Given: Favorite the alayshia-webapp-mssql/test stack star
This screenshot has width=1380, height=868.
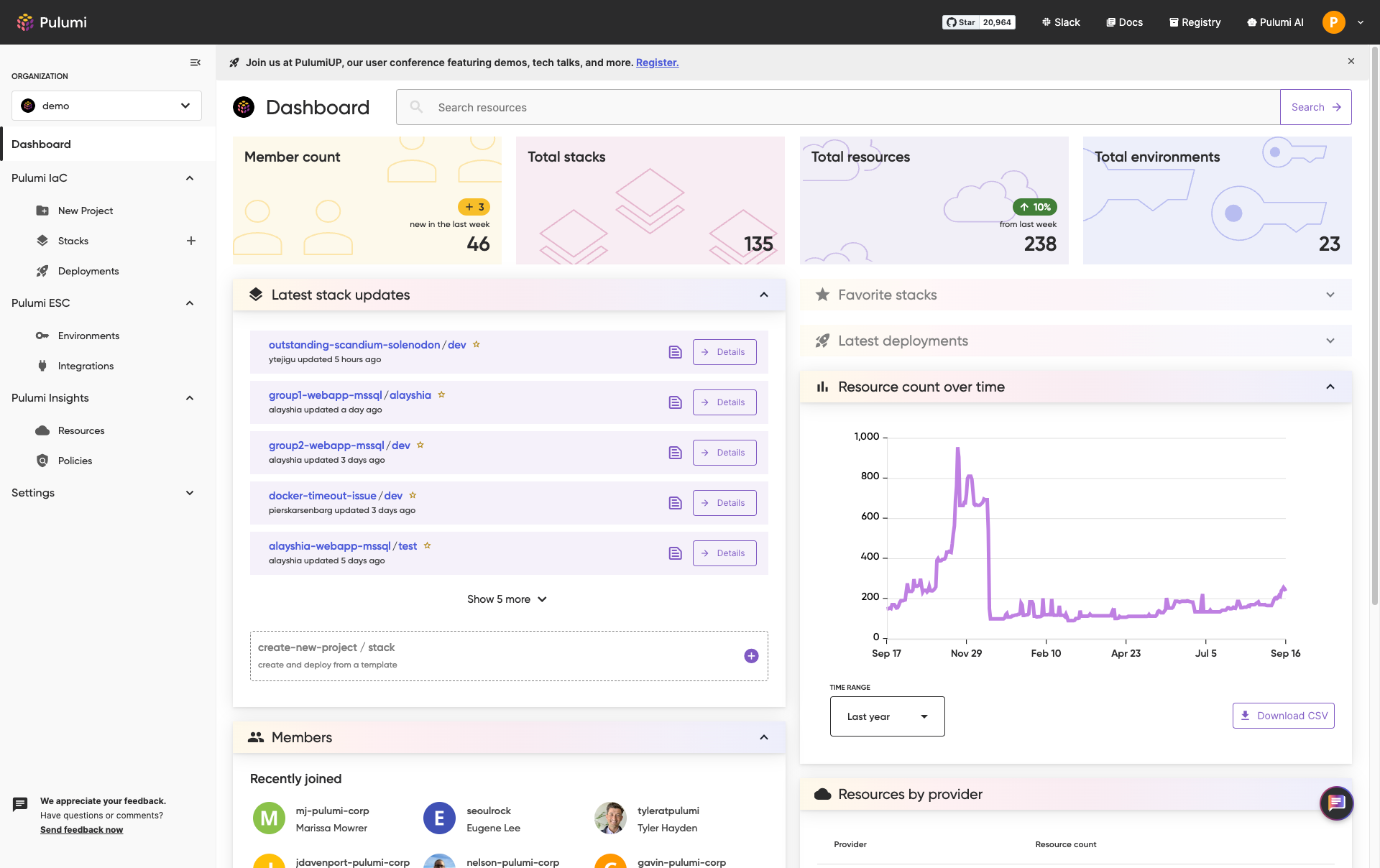Looking at the screenshot, I should pyautogui.click(x=427, y=545).
